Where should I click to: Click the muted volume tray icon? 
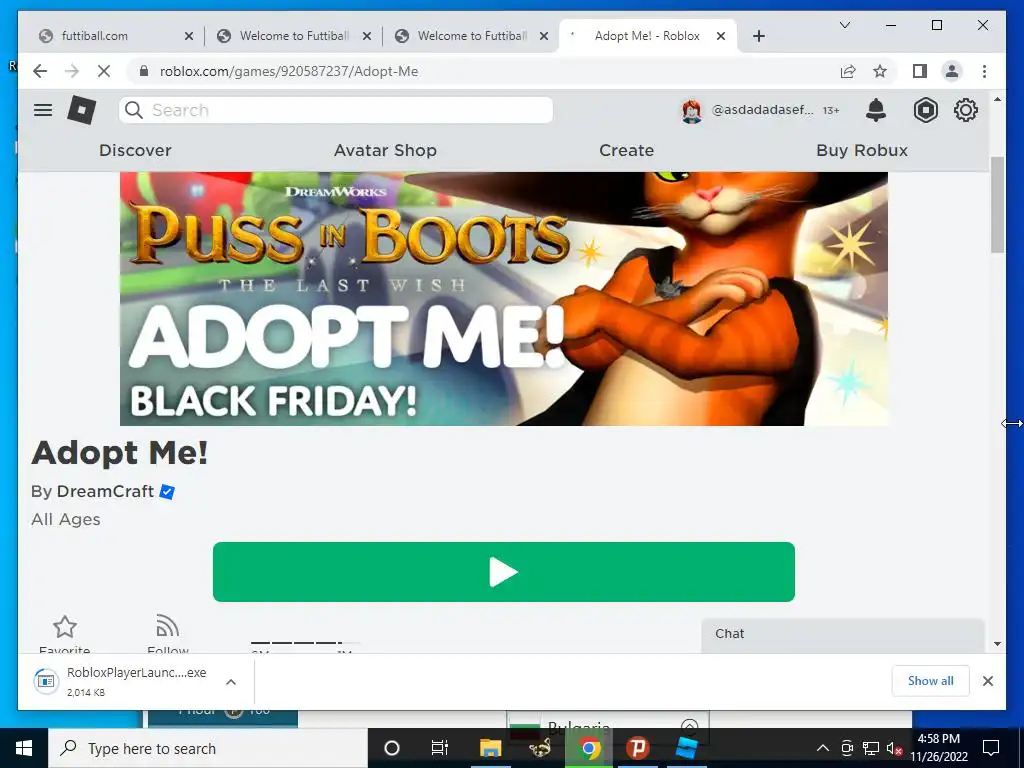[894, 748]
